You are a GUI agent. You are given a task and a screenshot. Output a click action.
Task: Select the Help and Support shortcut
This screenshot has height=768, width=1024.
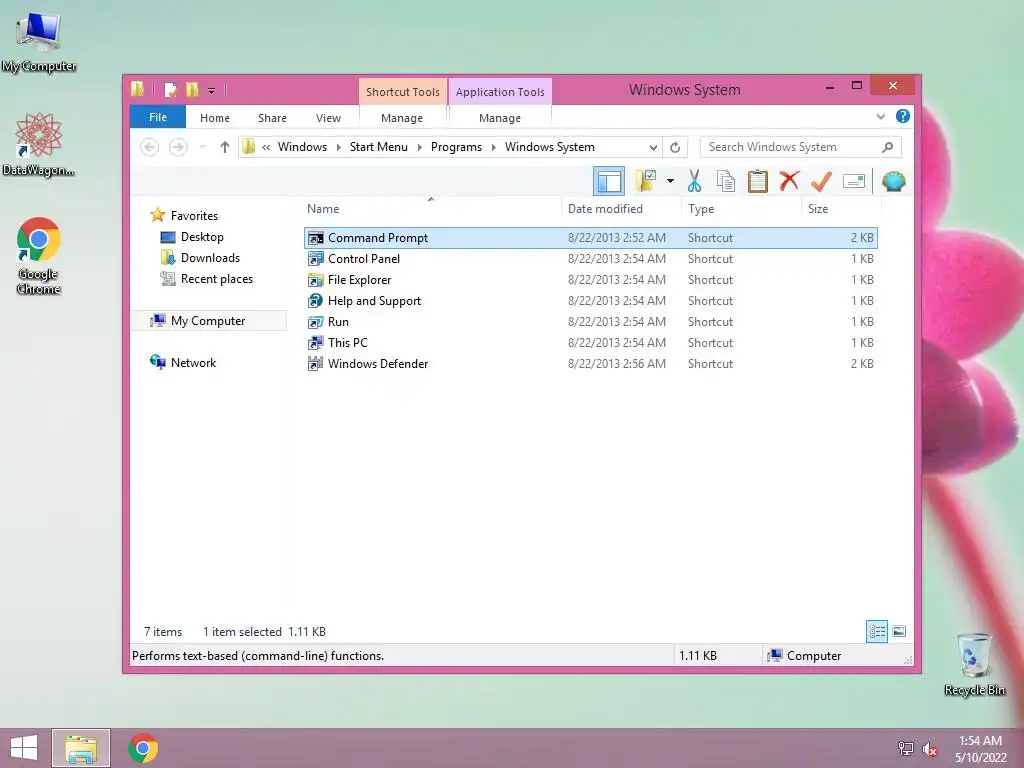click(590, 300)
